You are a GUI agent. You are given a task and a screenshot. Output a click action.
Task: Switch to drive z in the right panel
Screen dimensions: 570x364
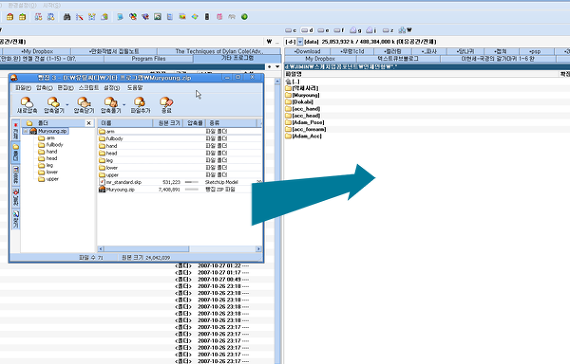coord(388,30)
